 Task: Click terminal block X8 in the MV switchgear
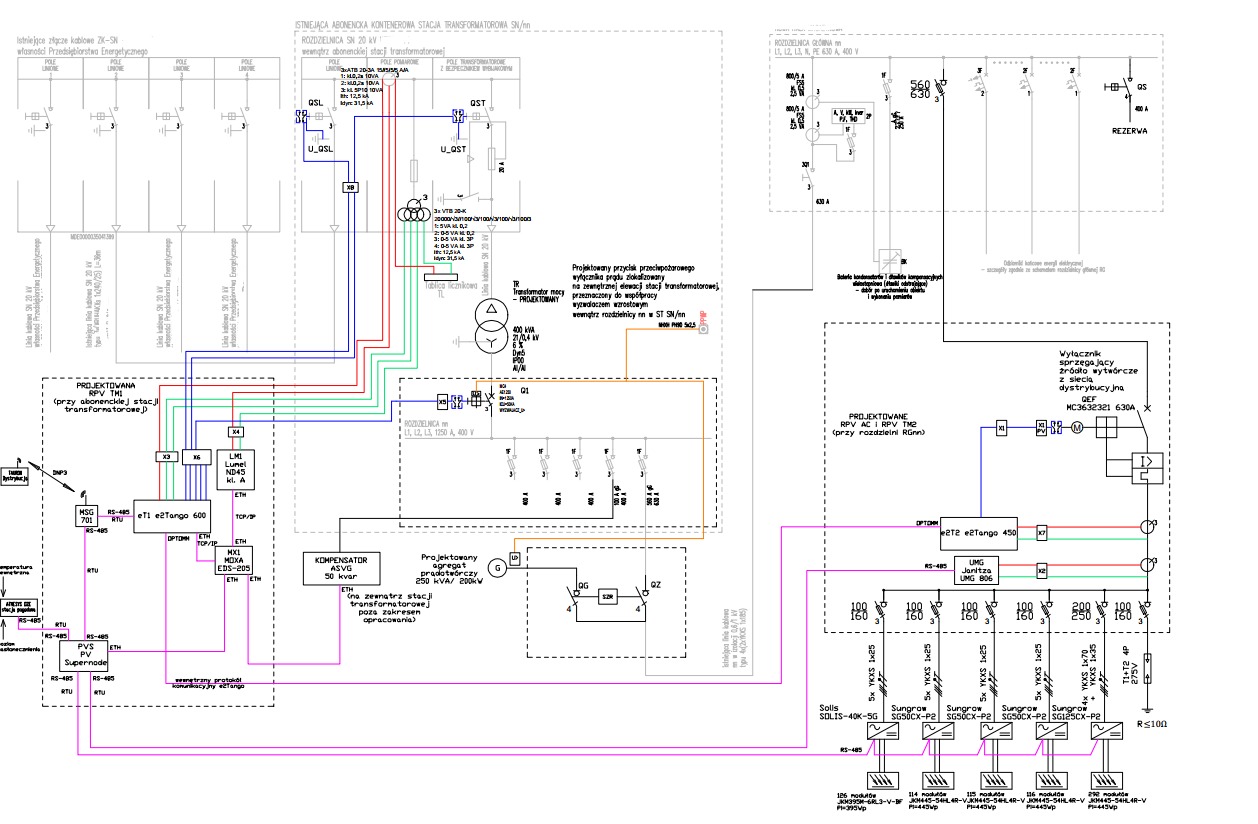point(350,188)
